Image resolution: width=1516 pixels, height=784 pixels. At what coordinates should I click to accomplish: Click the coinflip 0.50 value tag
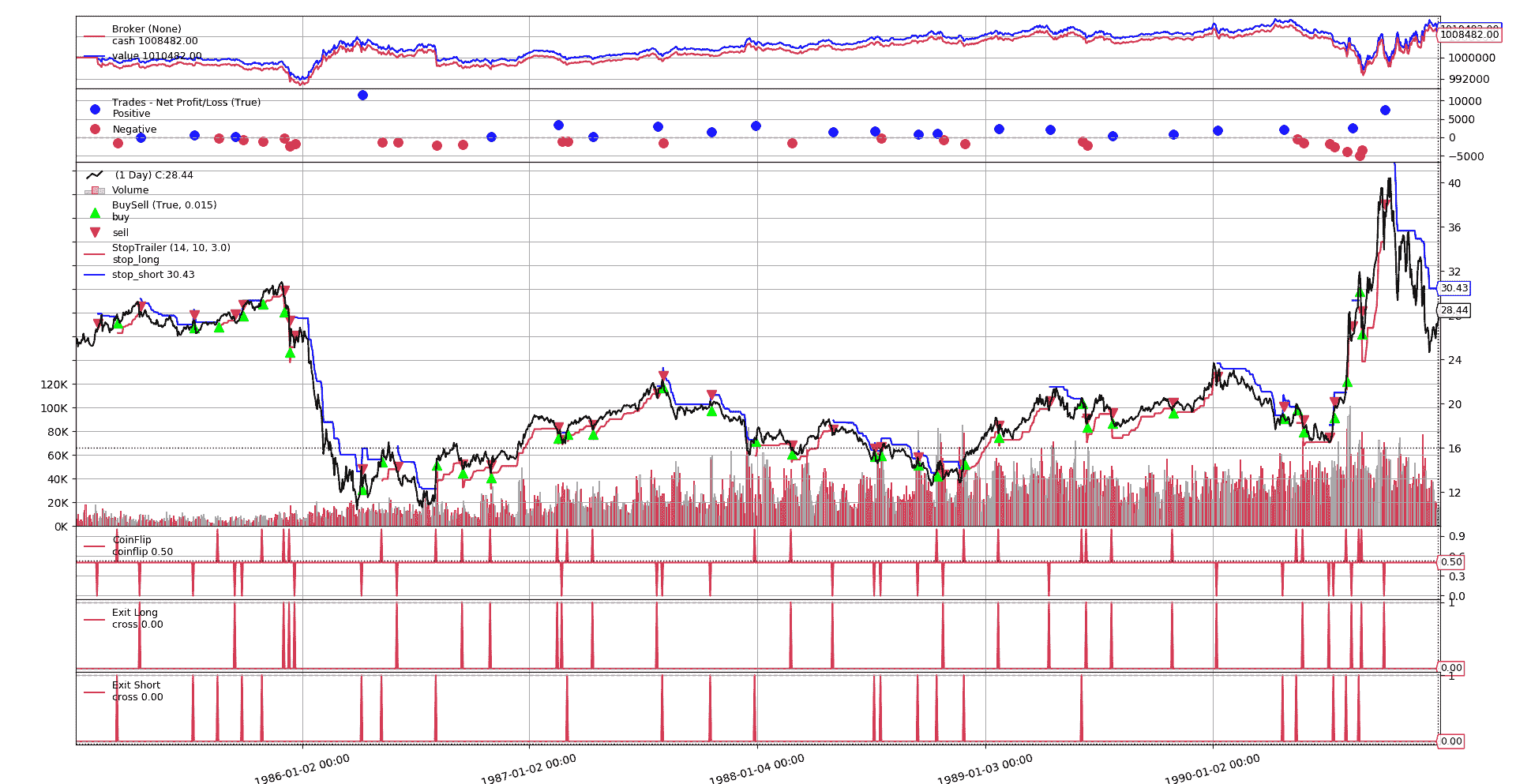click(1450, 562)
